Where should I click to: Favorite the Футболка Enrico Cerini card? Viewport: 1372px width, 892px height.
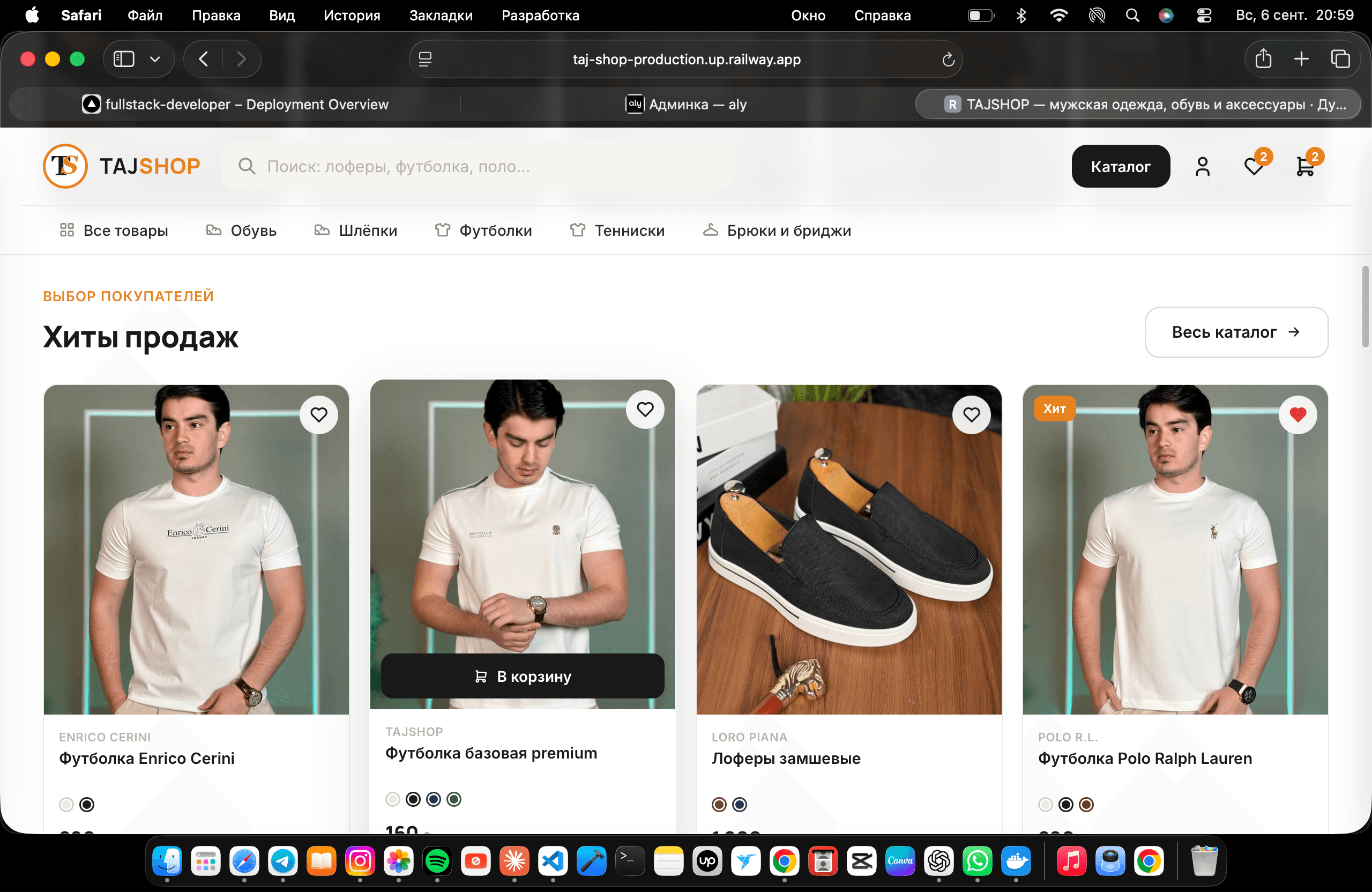click(x=319, y=414)
